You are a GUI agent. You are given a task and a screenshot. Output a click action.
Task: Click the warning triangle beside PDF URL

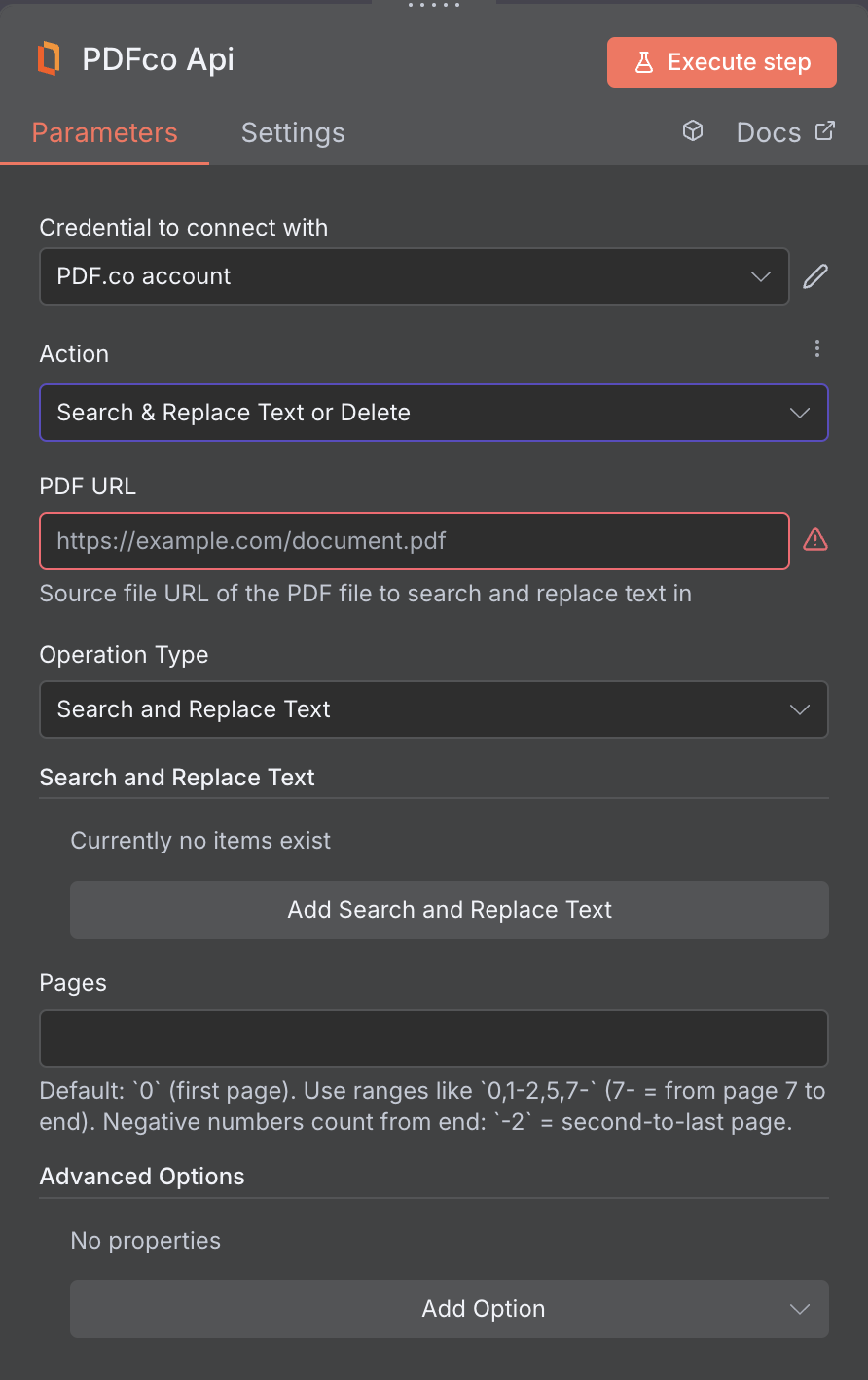tap(815, 539)
